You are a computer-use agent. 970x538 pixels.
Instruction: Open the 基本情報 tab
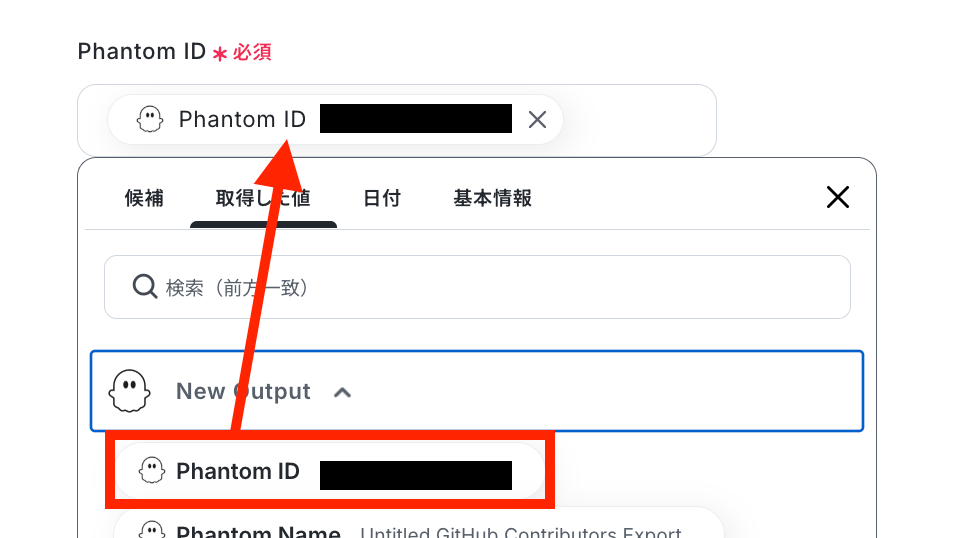click(x=492, y=198)
